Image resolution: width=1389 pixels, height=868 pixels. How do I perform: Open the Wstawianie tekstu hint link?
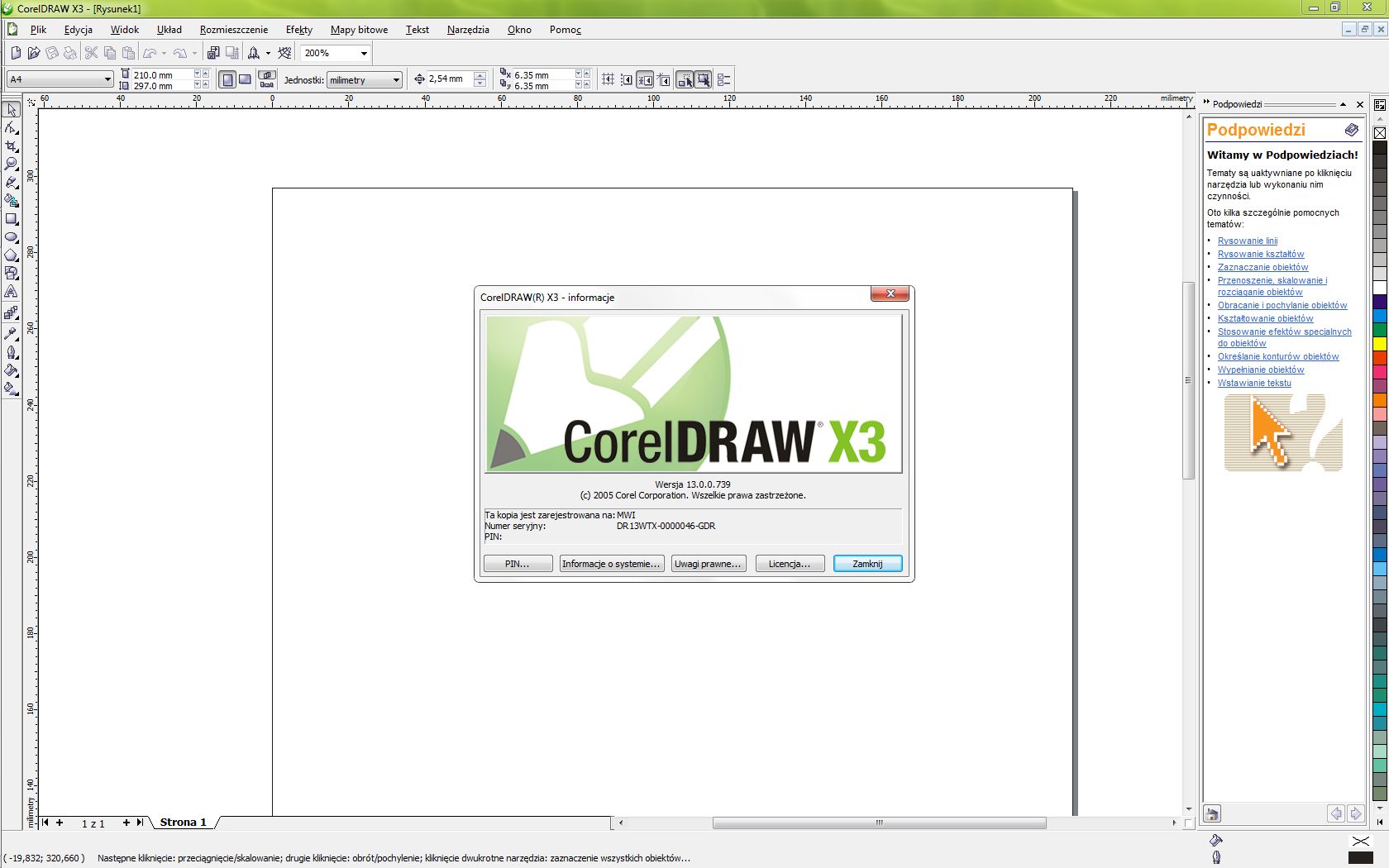click(x=1253, y=383)
